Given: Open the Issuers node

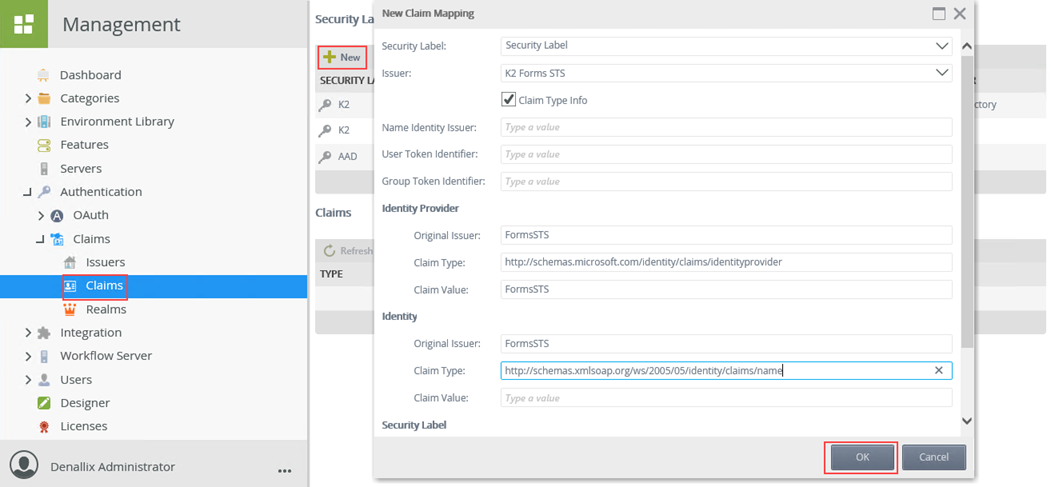Looking at the screenshot, I should 105,263.
